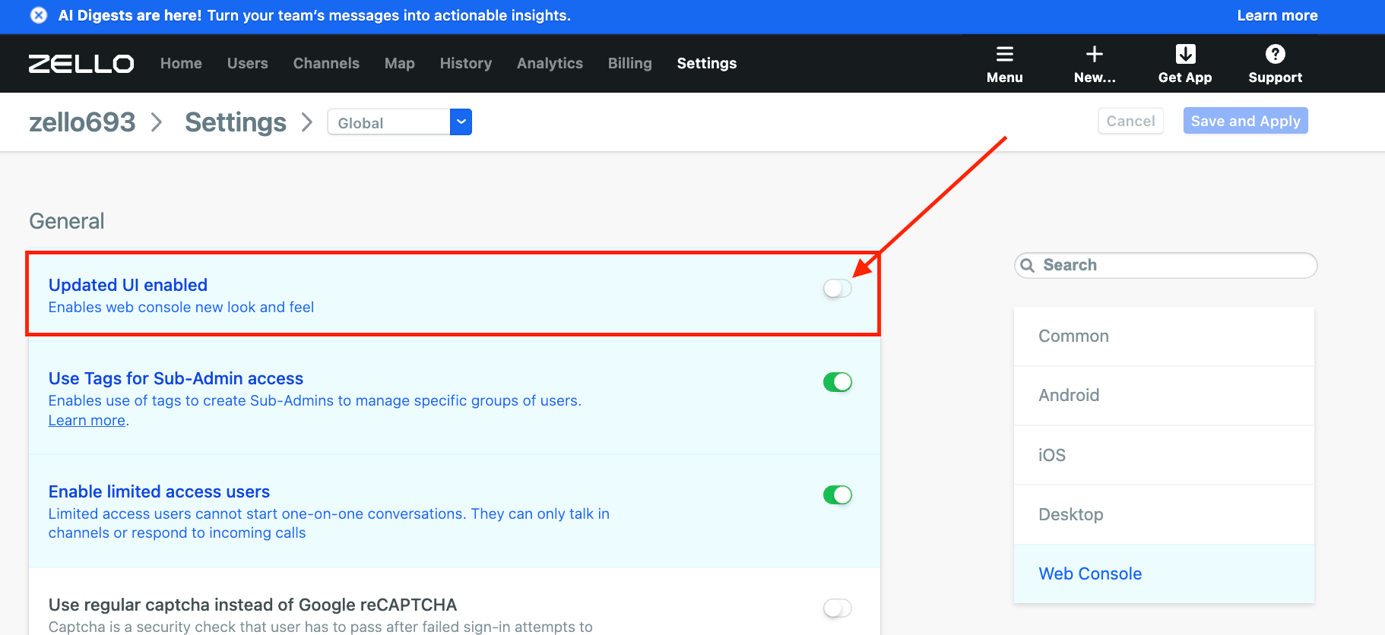Image resolution: width=1385 pixels, height=635 pixels.
Task: Click the Save and Apply button
Action: [1245, 121]
